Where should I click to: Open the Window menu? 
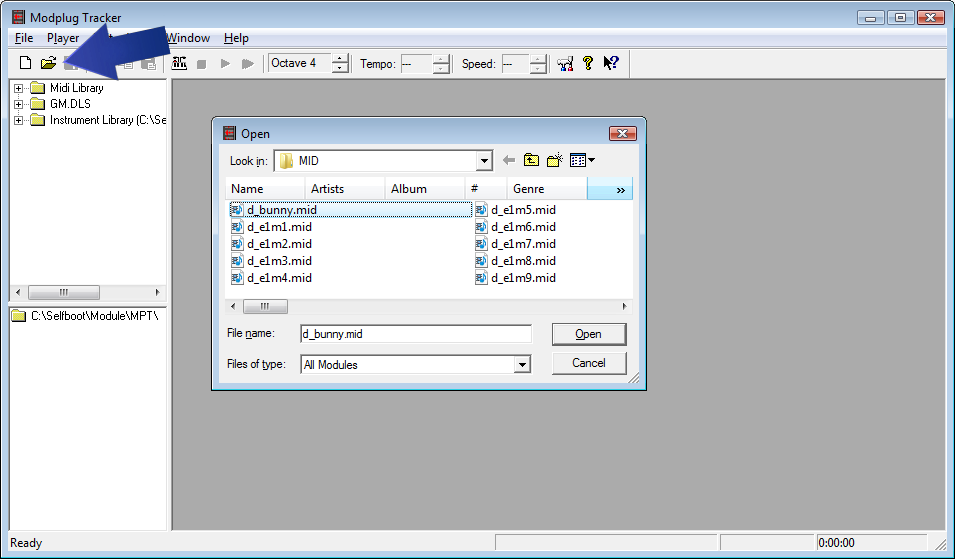(188, 38)
